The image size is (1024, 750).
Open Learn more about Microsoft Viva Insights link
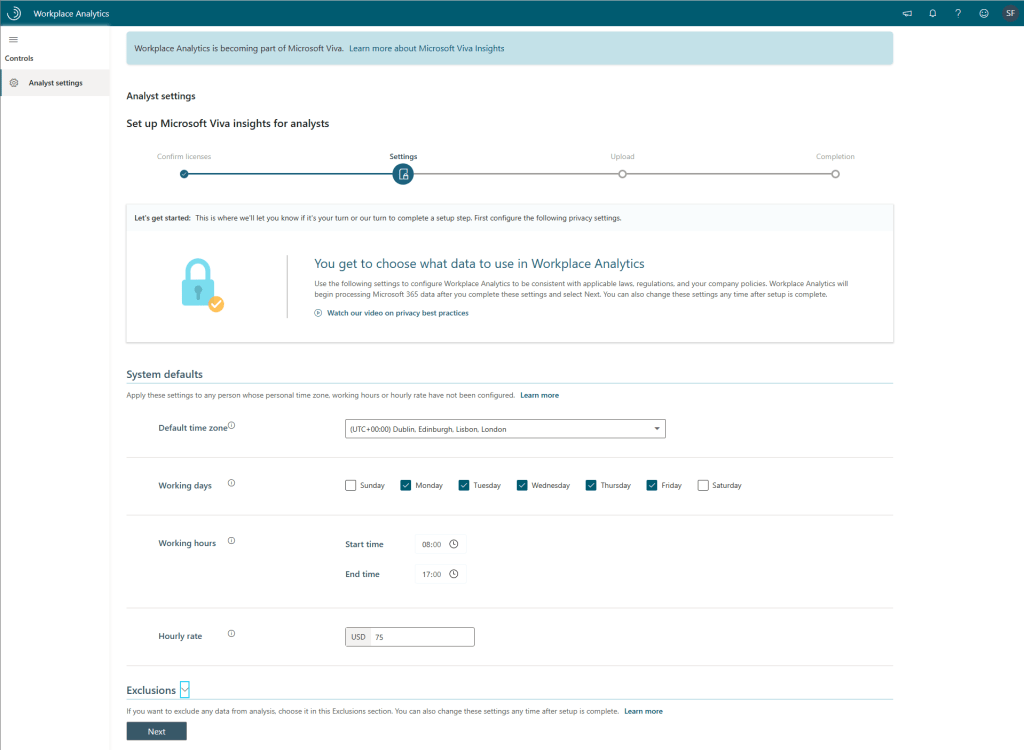(427, 48)
